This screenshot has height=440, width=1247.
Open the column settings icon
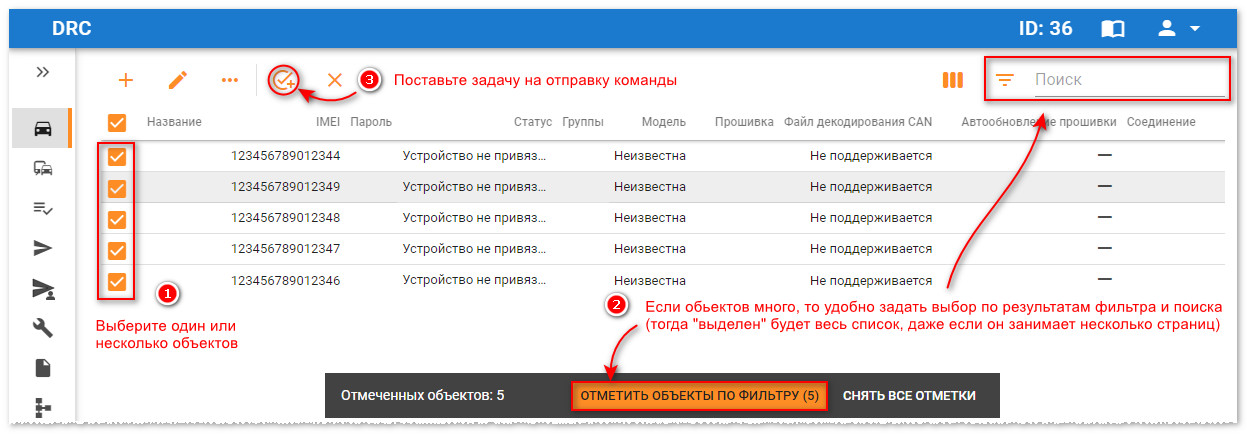953,80
